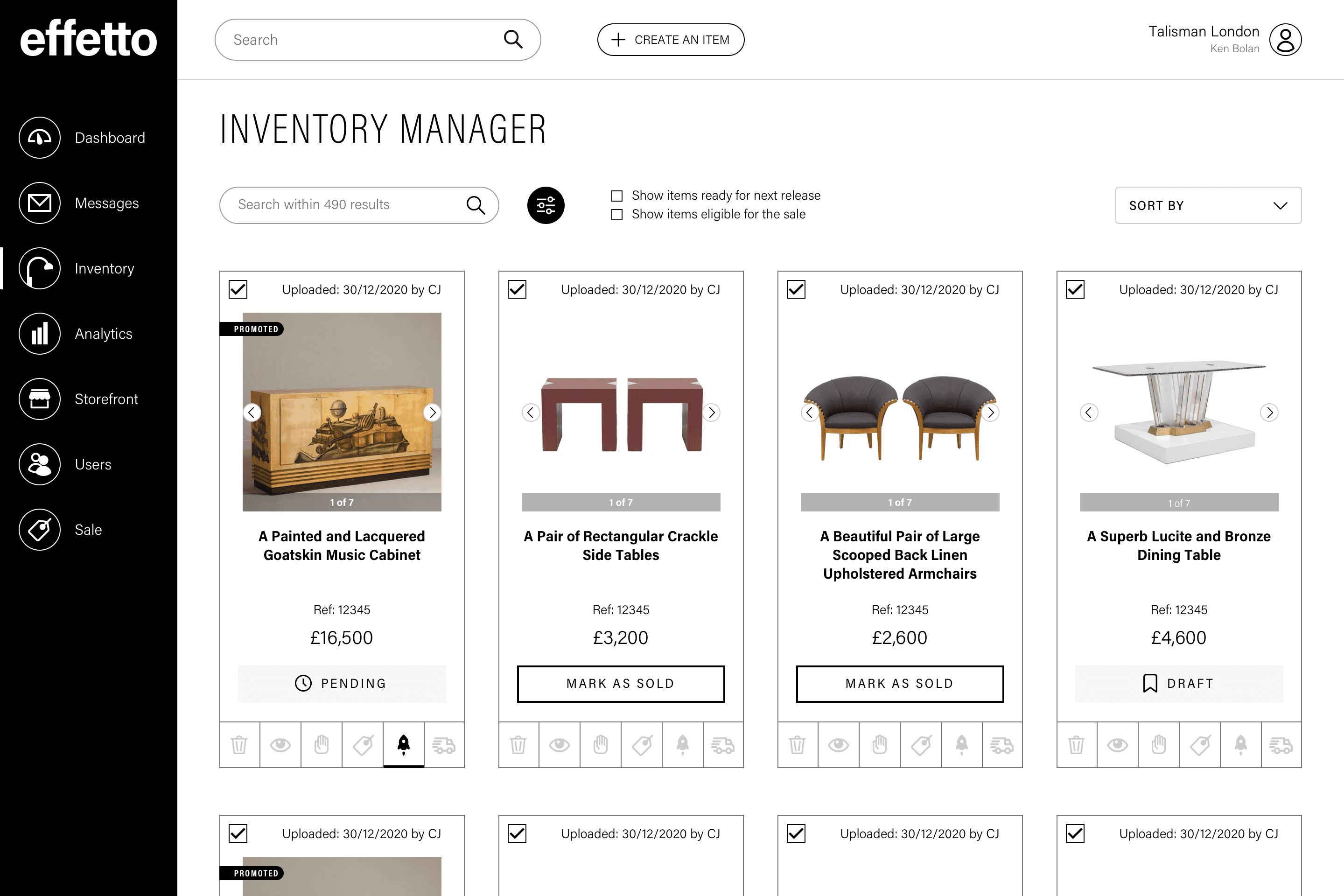
Task: Toggle eye visibility icon on Crackle Side Tables card
Action: (560, 745)
